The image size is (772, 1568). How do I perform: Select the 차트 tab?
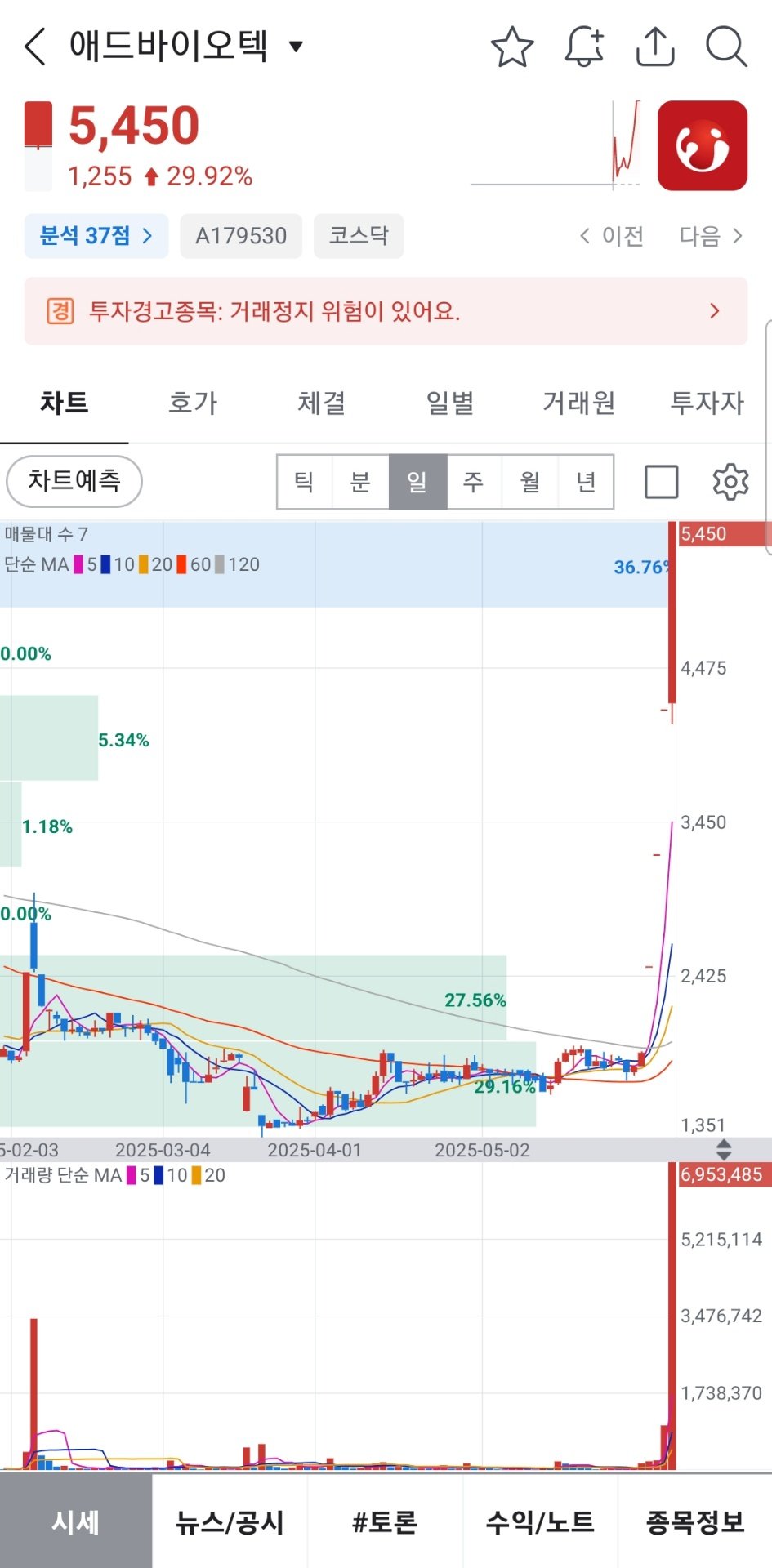tap(65, 403)
